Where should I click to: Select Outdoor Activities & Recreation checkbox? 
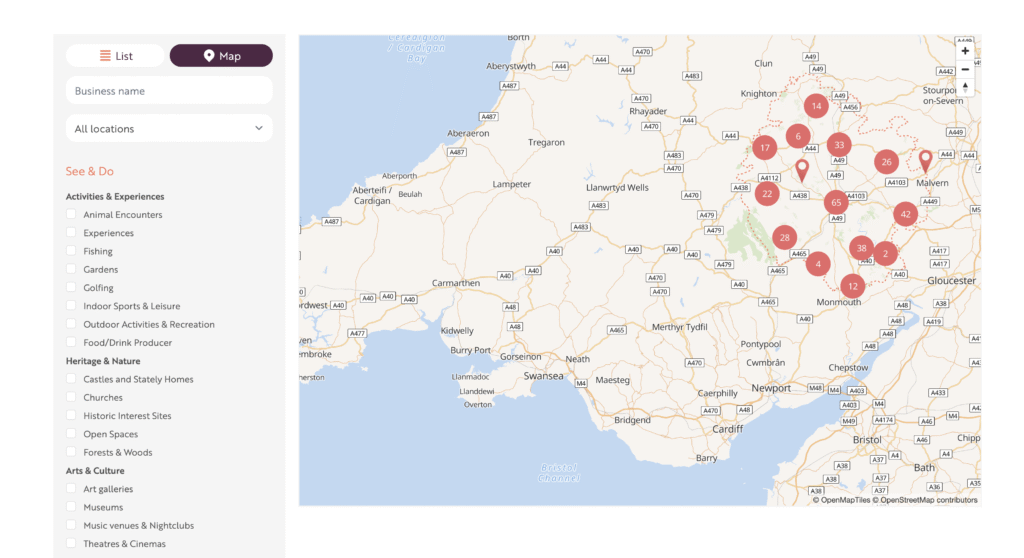(x=71, y=324)
